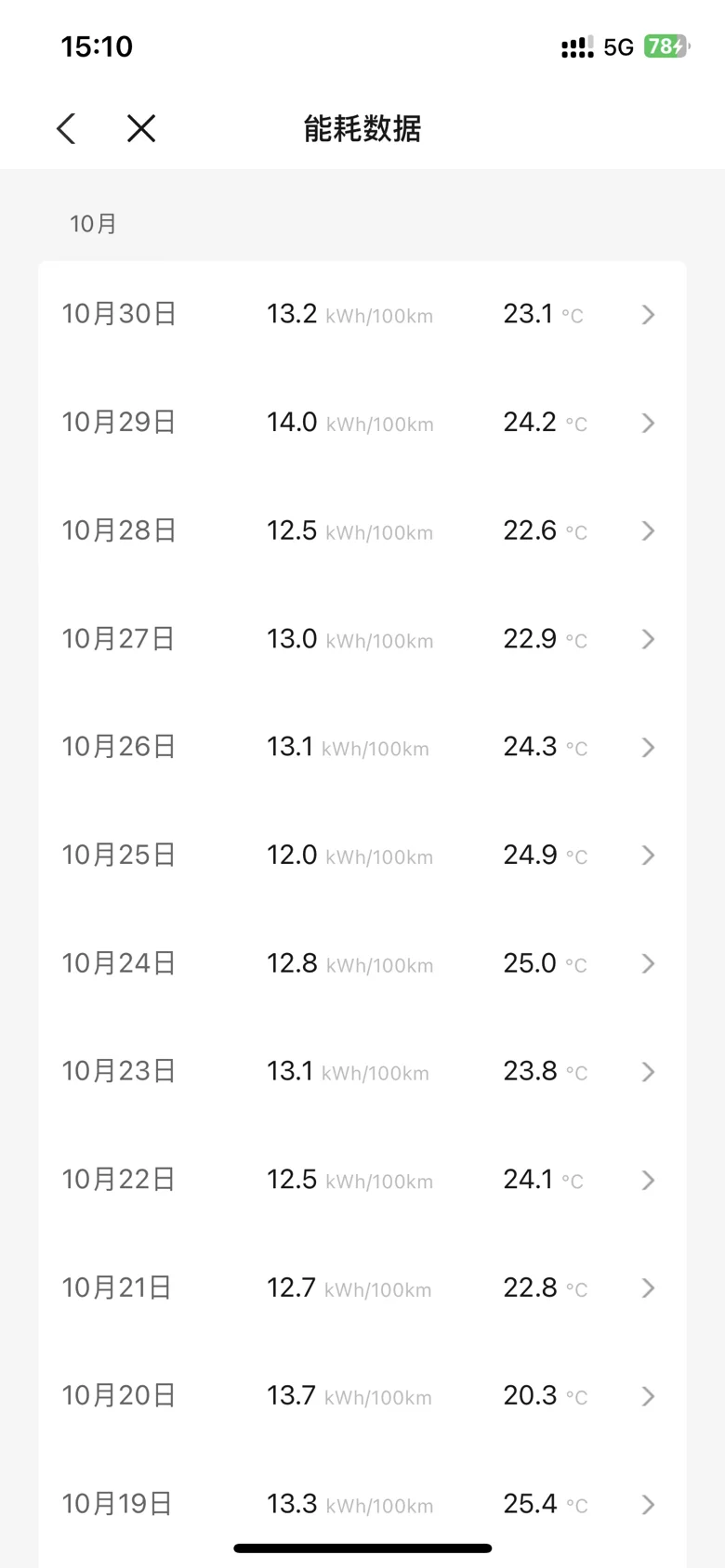Open details via 10月30日 chevron

pyautogui.click(x=649, y=315)
